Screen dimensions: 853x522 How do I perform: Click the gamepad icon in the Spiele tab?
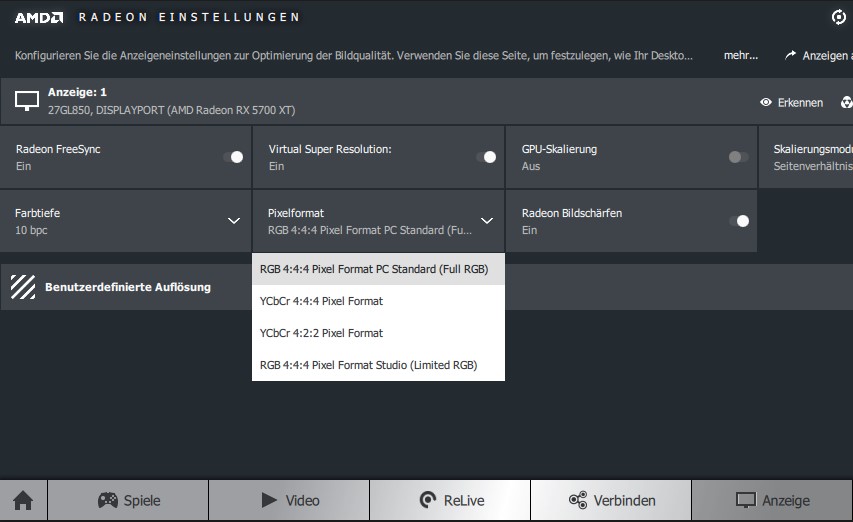pos(108,500)
